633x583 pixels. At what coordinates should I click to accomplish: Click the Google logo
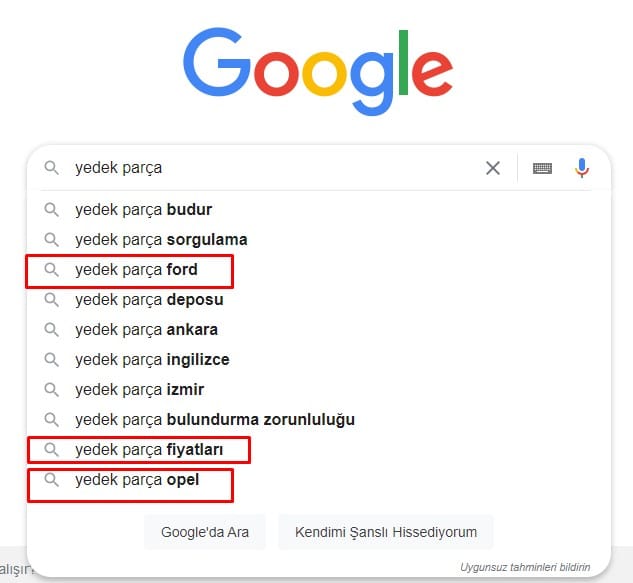pyautogui.click(x=318, y=71)
